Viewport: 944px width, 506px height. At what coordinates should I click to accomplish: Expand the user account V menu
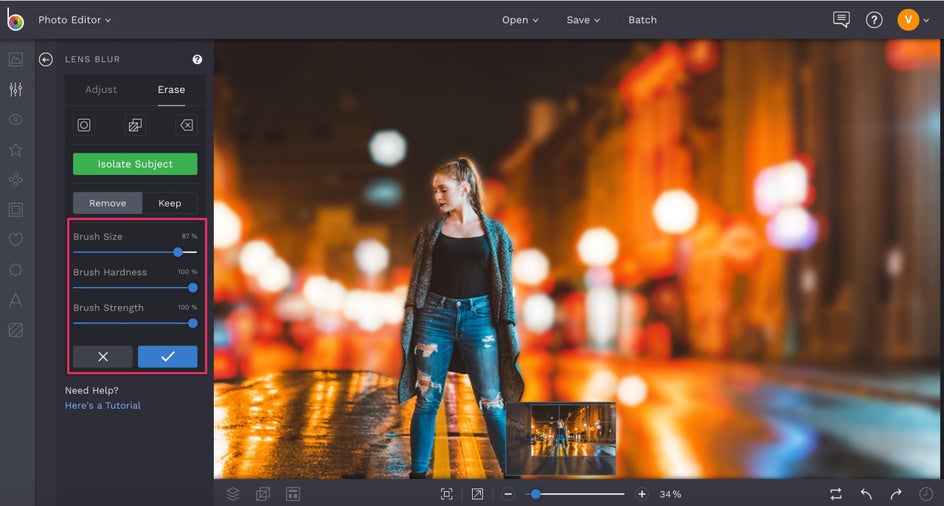[913, 20]
